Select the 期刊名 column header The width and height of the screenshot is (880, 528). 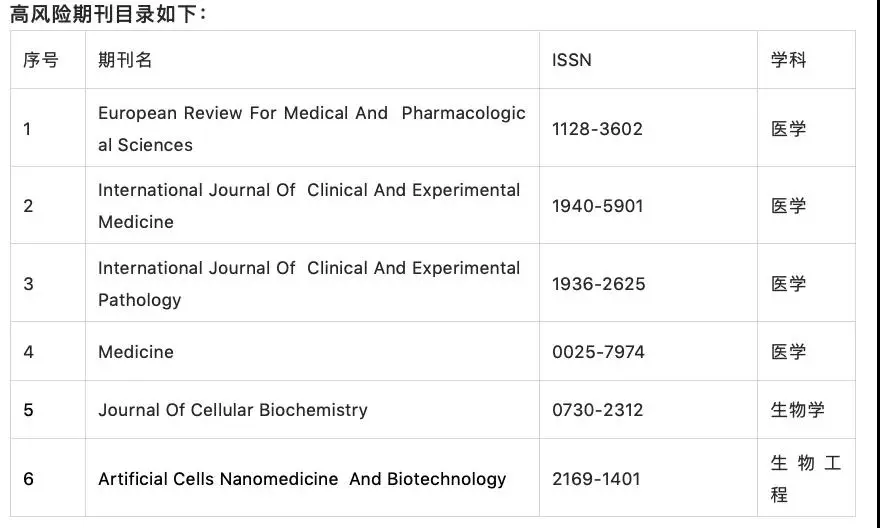(125, 60)
